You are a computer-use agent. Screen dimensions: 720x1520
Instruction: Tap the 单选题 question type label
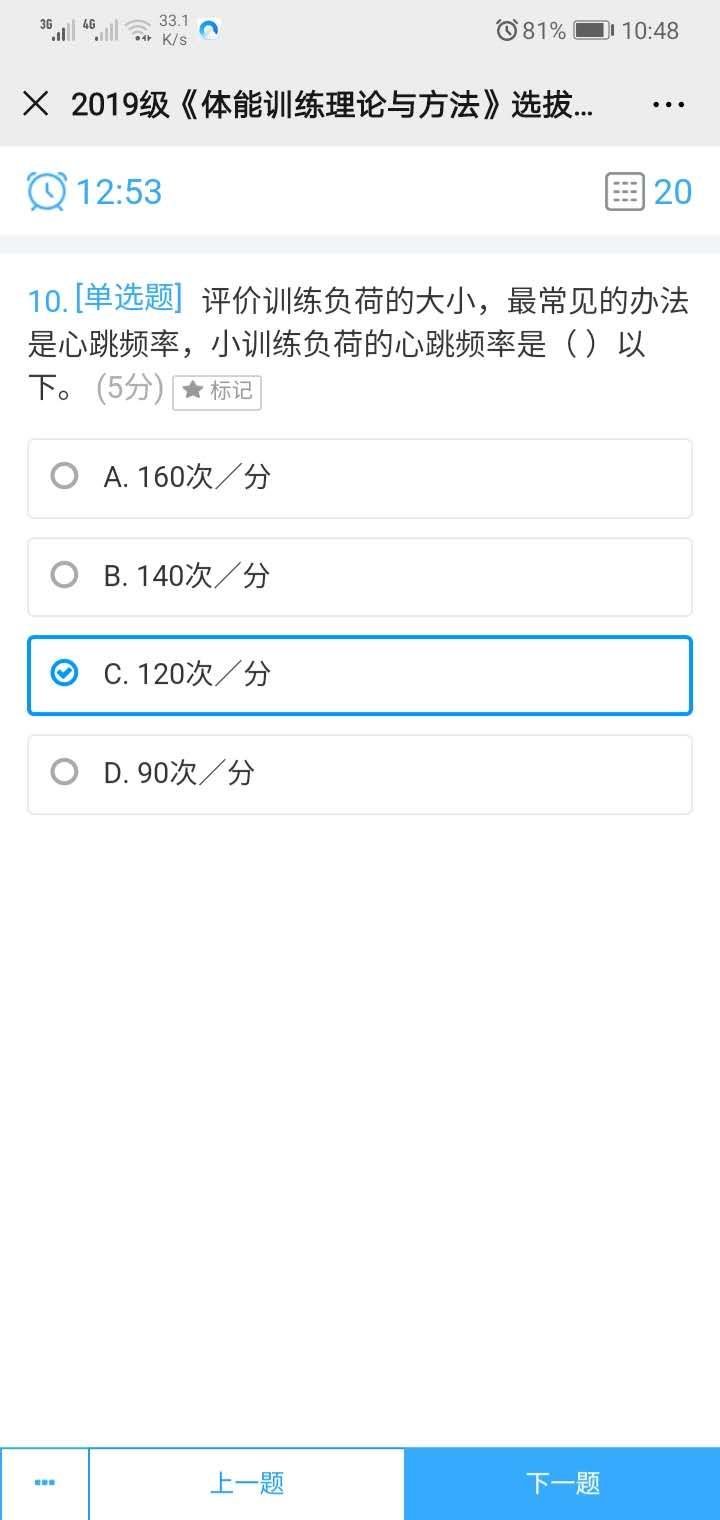[x=129, y=297]
